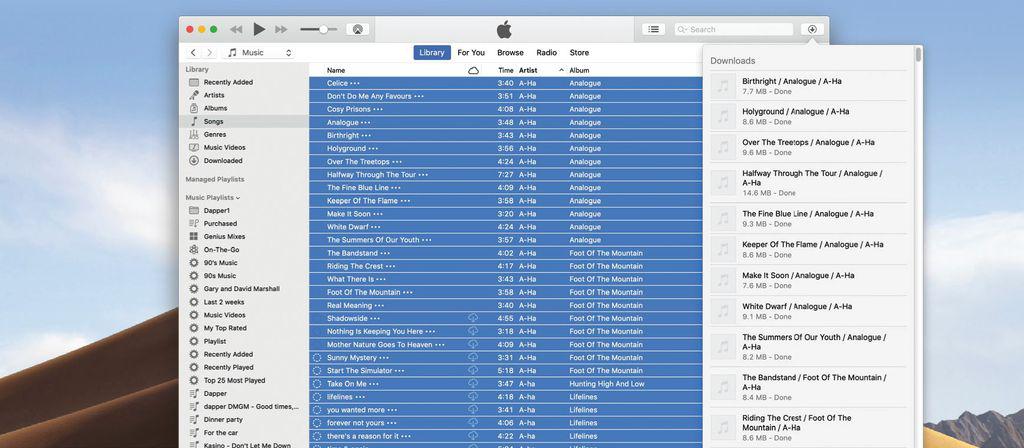This screenshot has height=448, width=1024.
Task: Open the Dinner party playlist
Action: pyautogui.click(x=244, y=419)
